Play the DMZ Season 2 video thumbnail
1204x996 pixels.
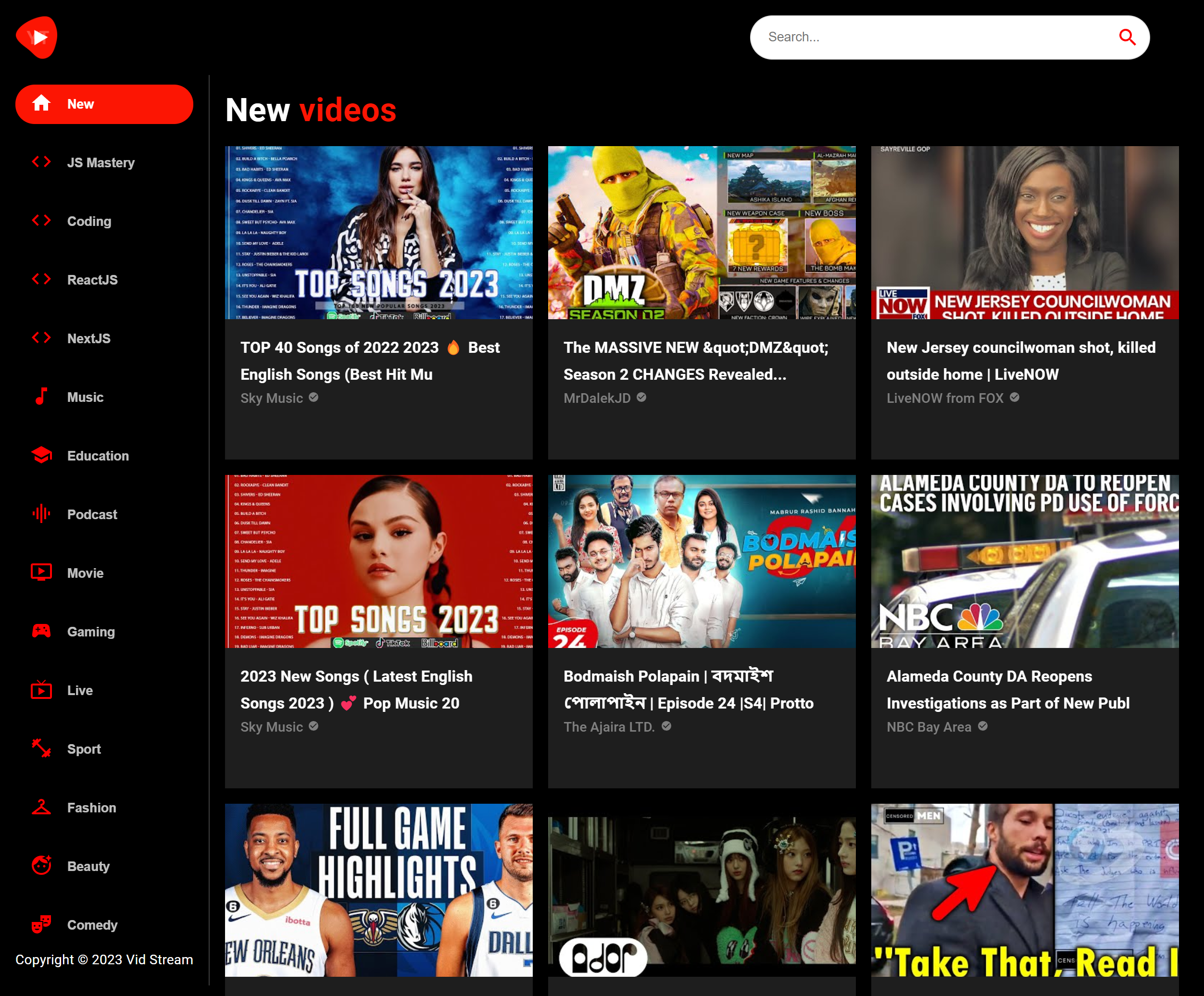(701, 232)
